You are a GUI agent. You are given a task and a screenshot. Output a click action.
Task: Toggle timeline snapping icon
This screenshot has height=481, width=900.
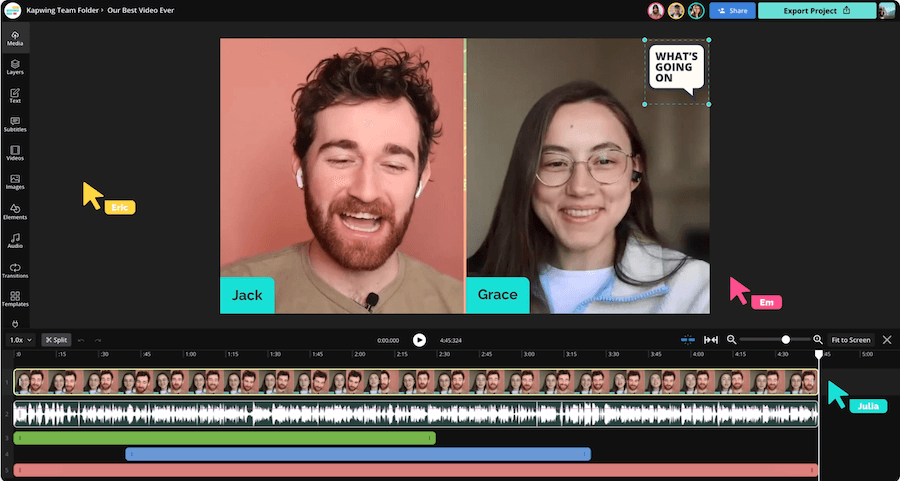pyautogui.click(x=687, y=340)
